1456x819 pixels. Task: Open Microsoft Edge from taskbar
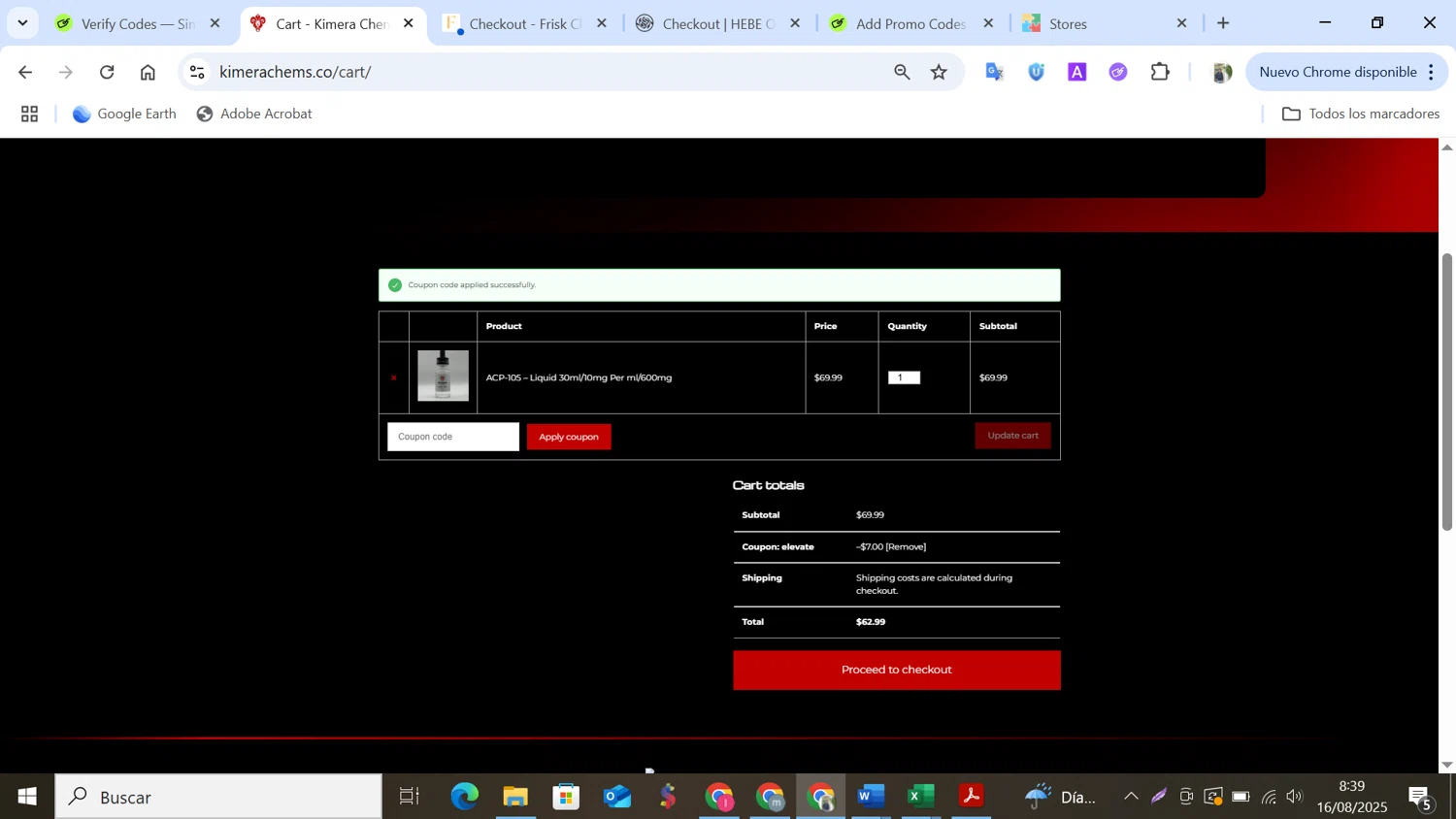click(x=465, y=797)
